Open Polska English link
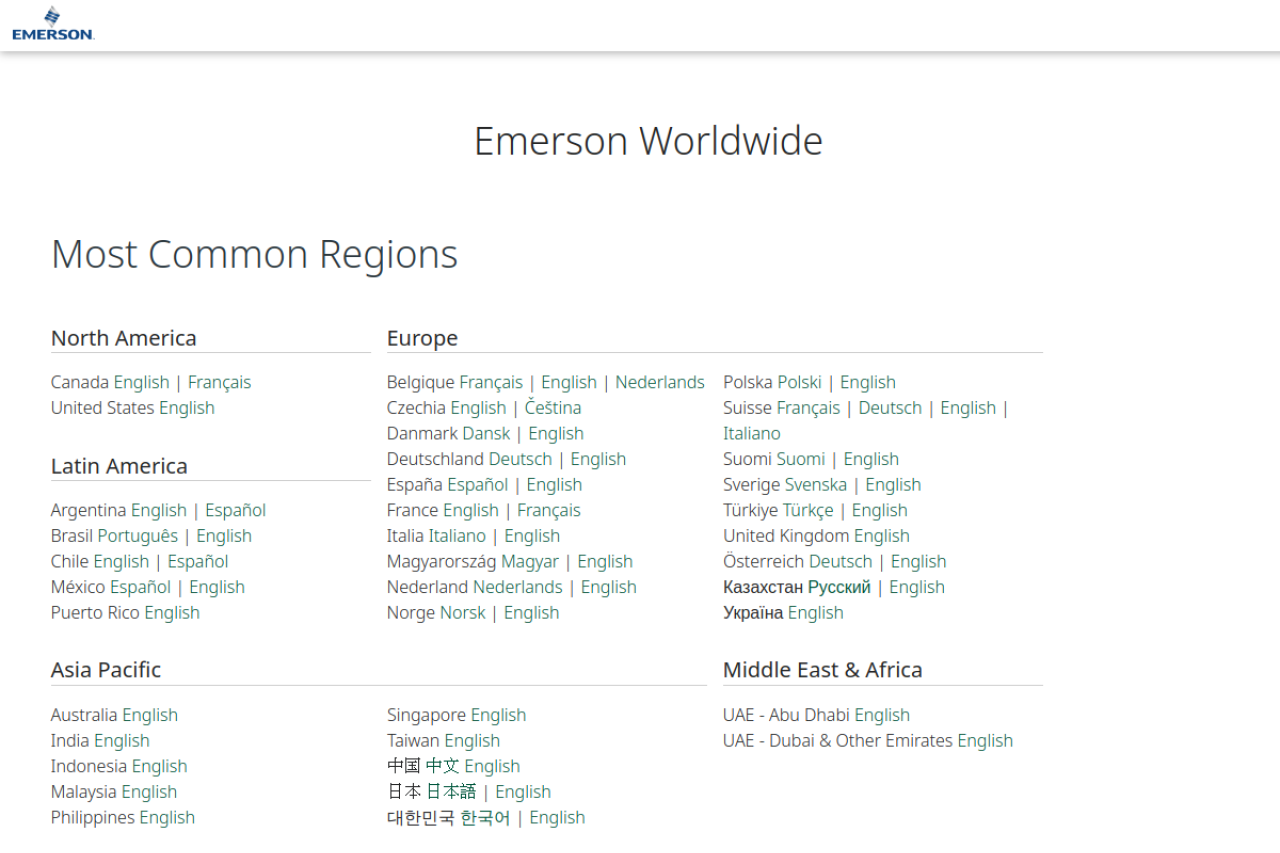1280x853 pixels. pos(868,382)
